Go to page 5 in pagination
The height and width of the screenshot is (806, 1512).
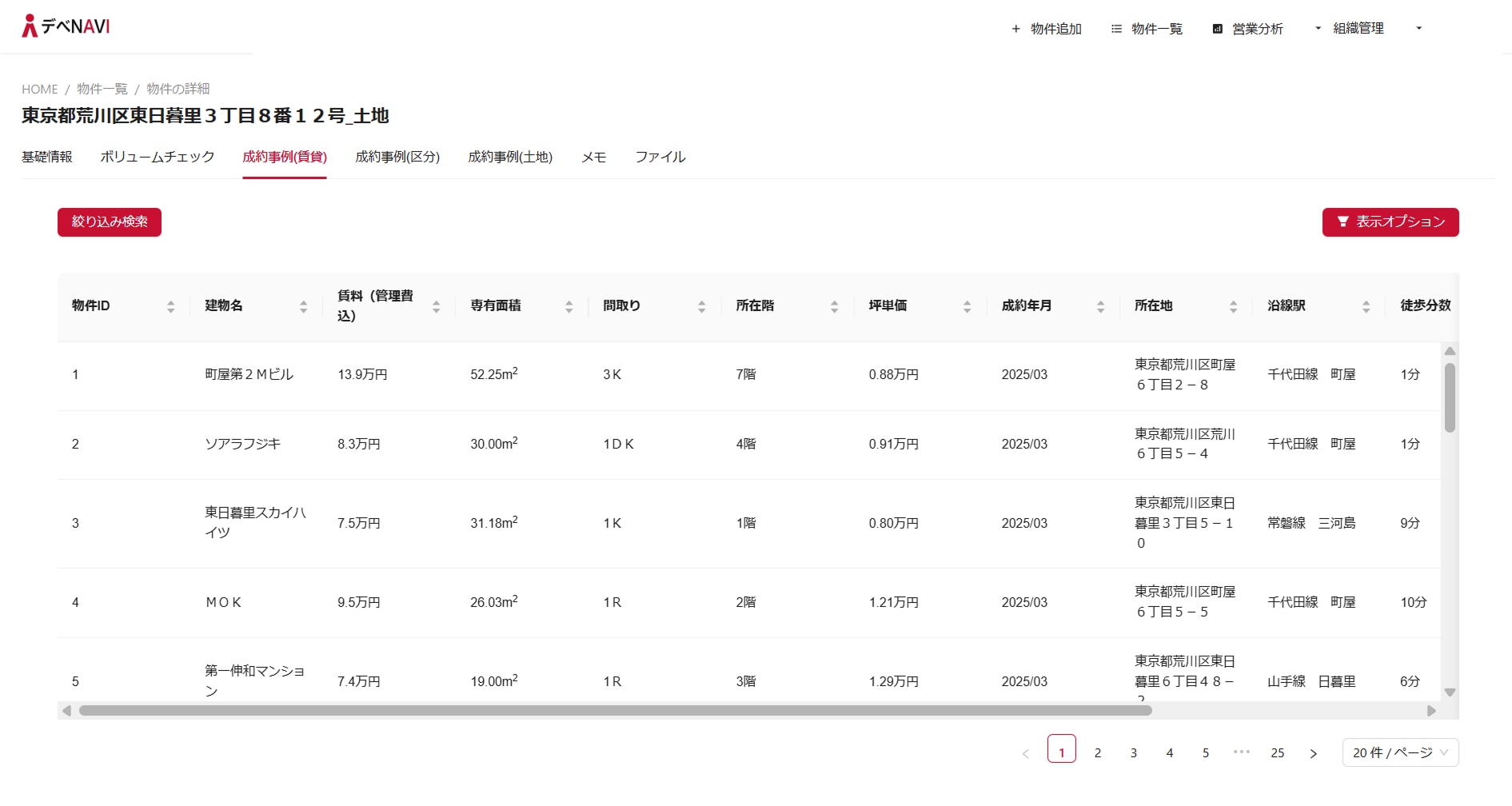pos(1205,752)
